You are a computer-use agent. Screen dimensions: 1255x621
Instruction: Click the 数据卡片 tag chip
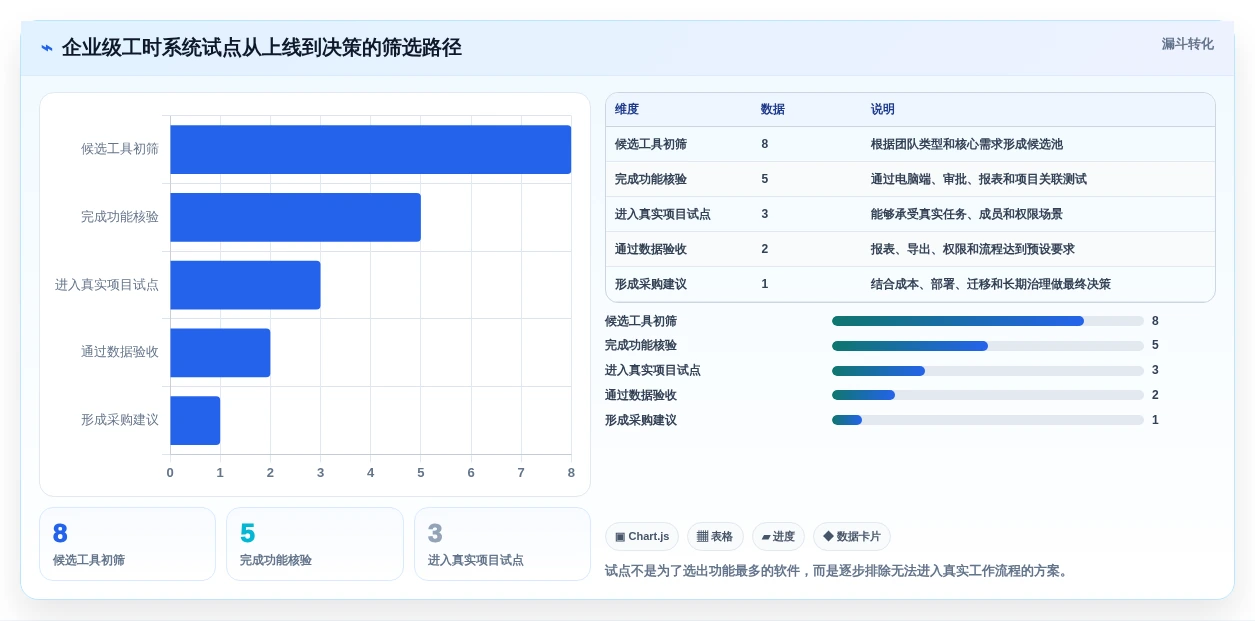click(852, 537)
